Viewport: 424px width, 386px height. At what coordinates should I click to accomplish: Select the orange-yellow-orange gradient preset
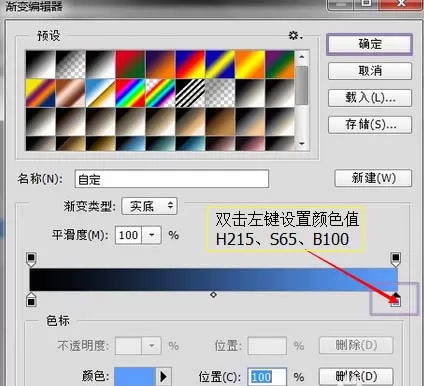[250, 64]
